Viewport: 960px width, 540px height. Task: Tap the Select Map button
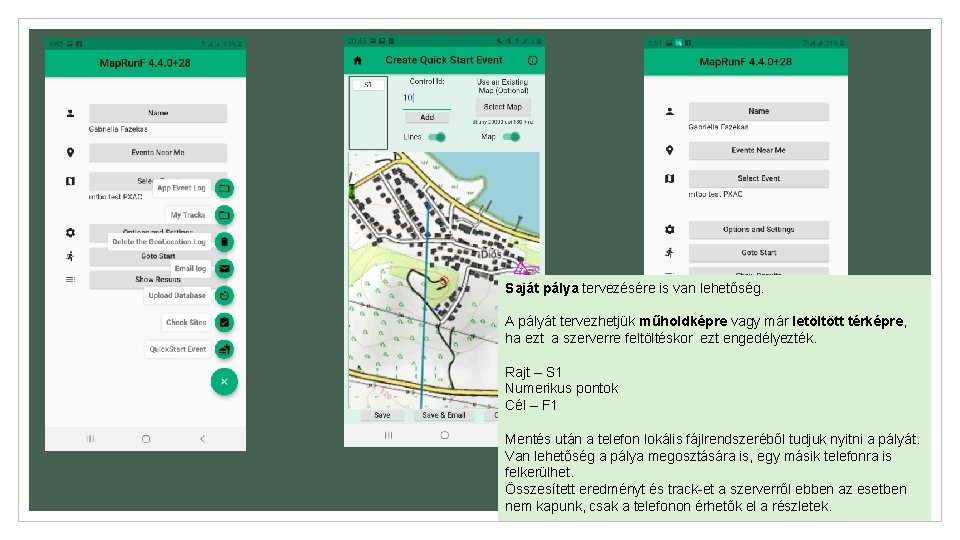(503, 107)
